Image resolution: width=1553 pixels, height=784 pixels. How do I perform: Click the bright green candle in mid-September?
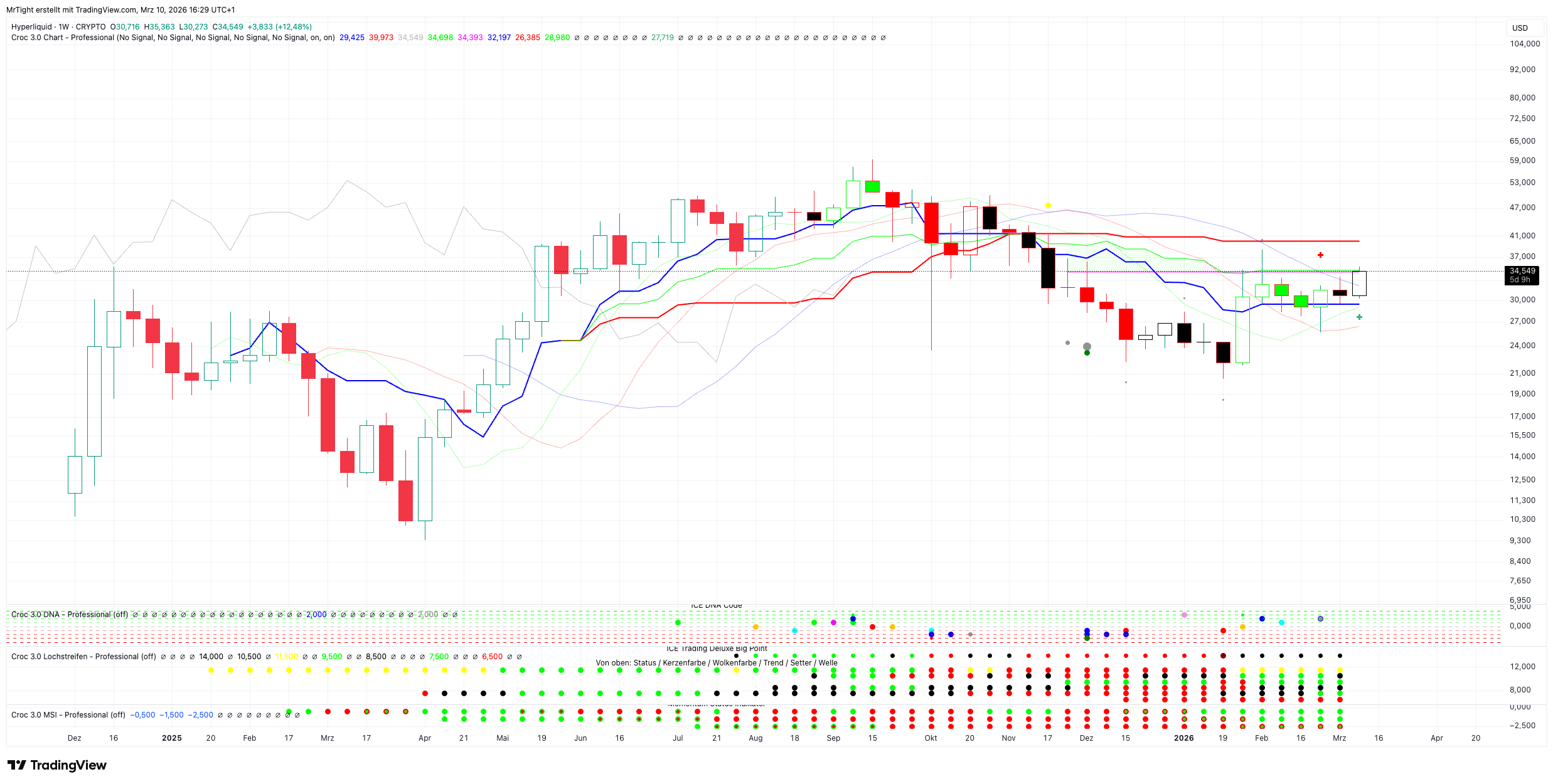[x=872, y=186]
